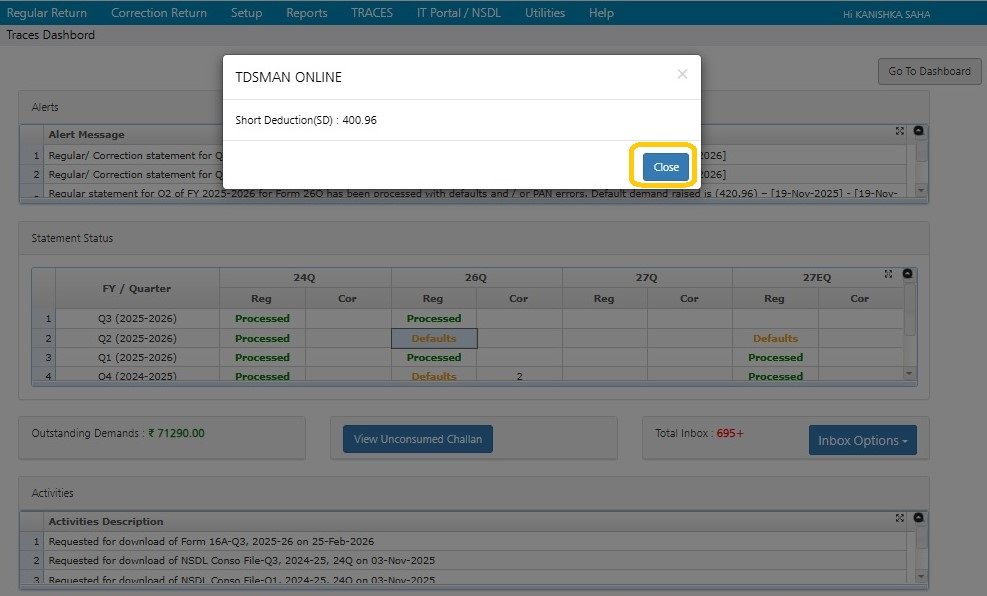
Task: Click View Unconsumed Challan
Action: [x=415, y=438]
